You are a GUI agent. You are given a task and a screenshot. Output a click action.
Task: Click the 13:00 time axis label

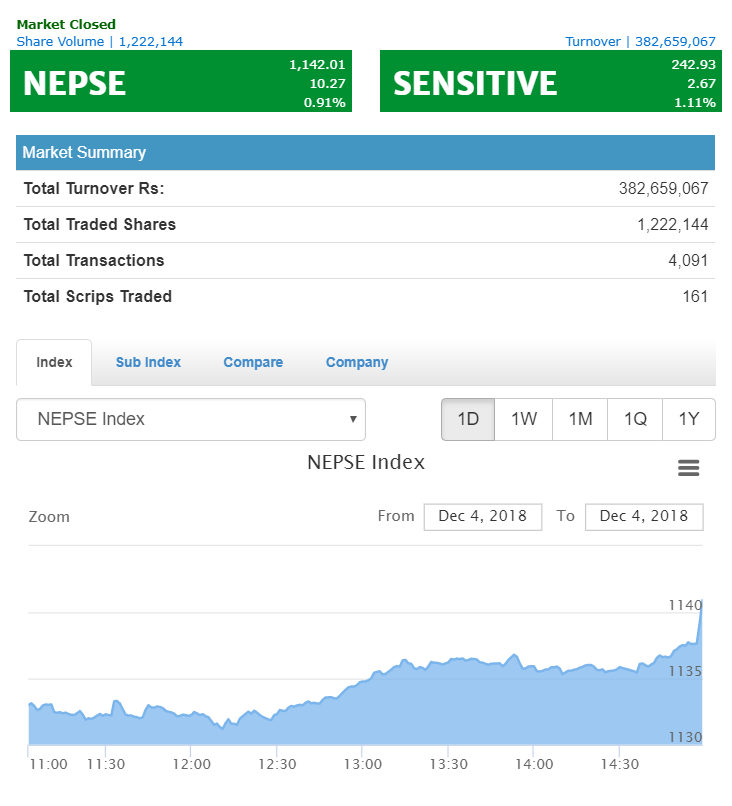point(363,765)
